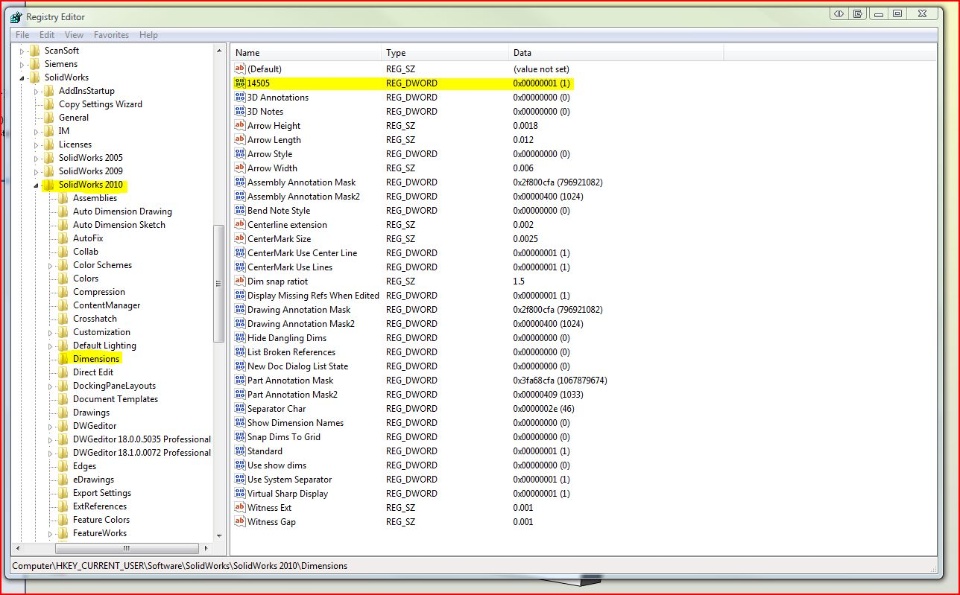Click the icon beside Part Annotation Mask2
This screenshot has width=960, height=595.
(240, 394)
